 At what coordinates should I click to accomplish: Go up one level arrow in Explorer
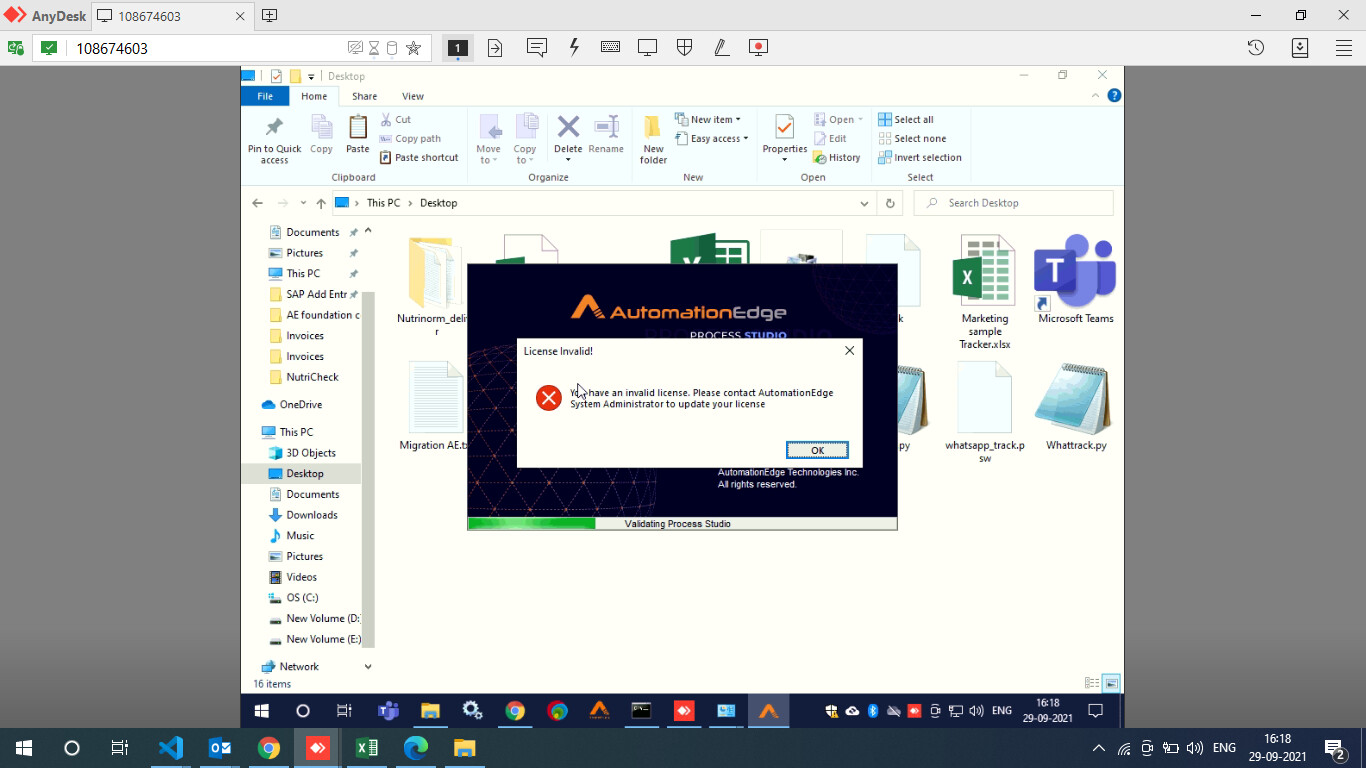[321, 203]
